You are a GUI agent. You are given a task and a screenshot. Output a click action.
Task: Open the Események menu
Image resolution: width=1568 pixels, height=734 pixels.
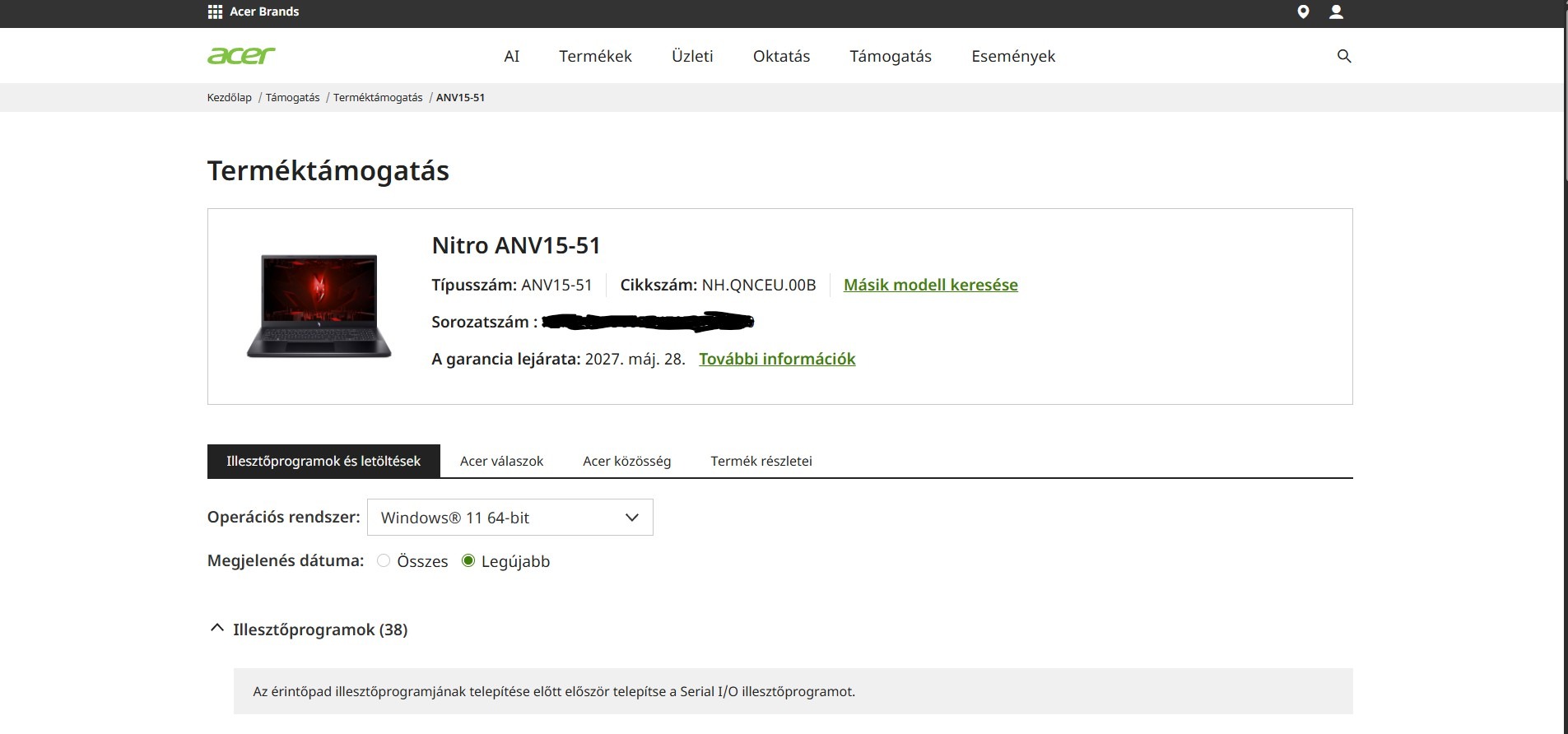pyautogui.click(x=1013, y=56)
